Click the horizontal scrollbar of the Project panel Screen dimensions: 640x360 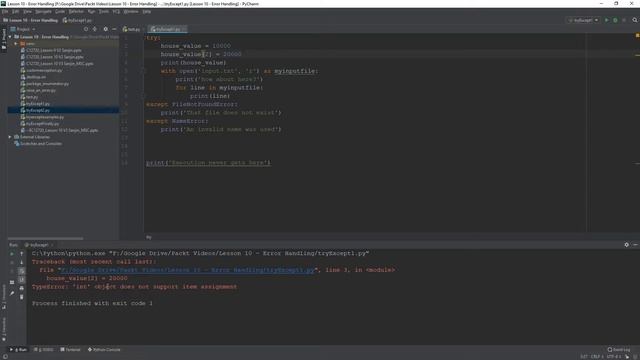pos(45,238)
